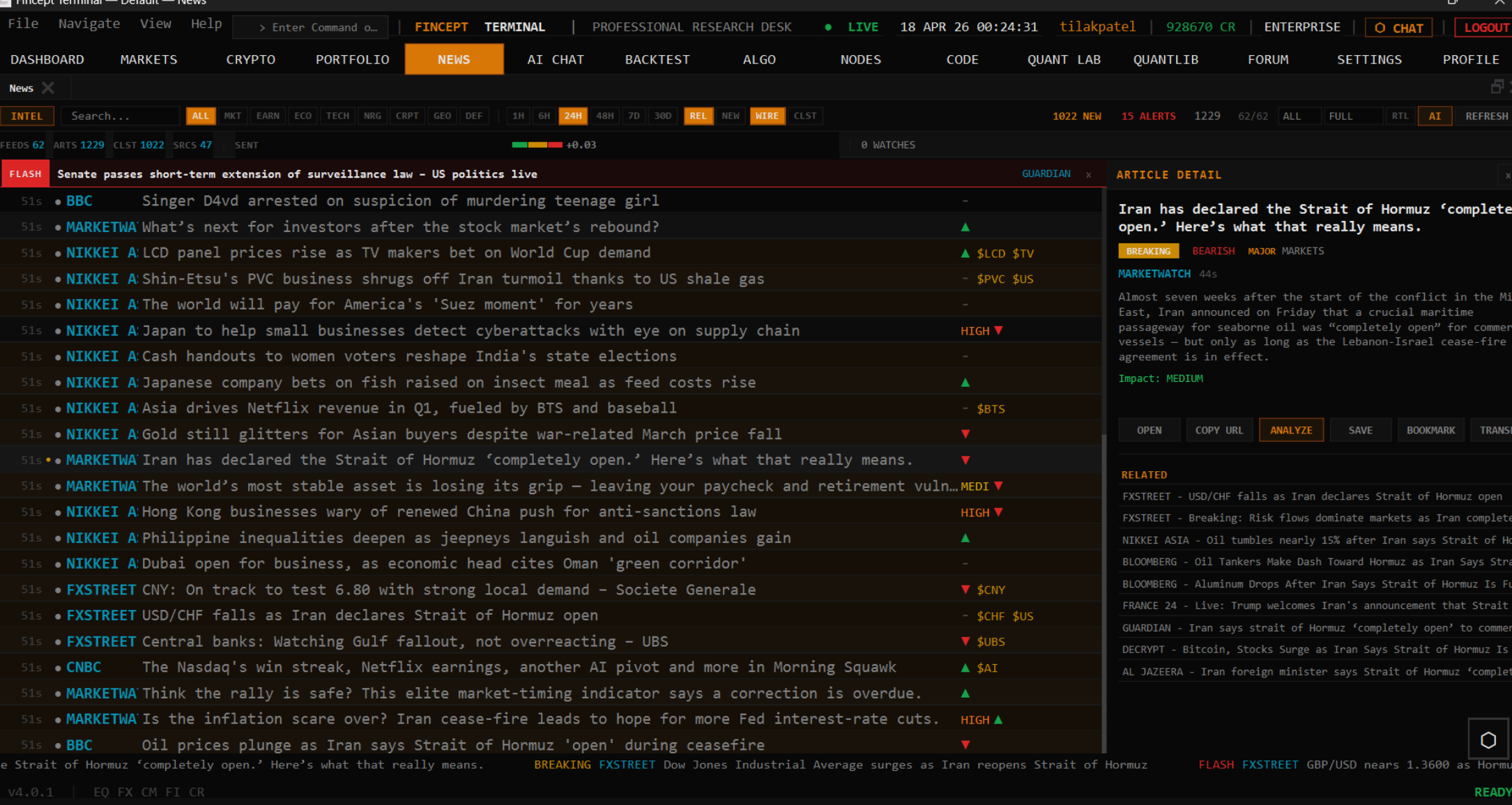The image size is (1512, 805).
Task: Click the sentiment color bar indicator
Action: 537,145
